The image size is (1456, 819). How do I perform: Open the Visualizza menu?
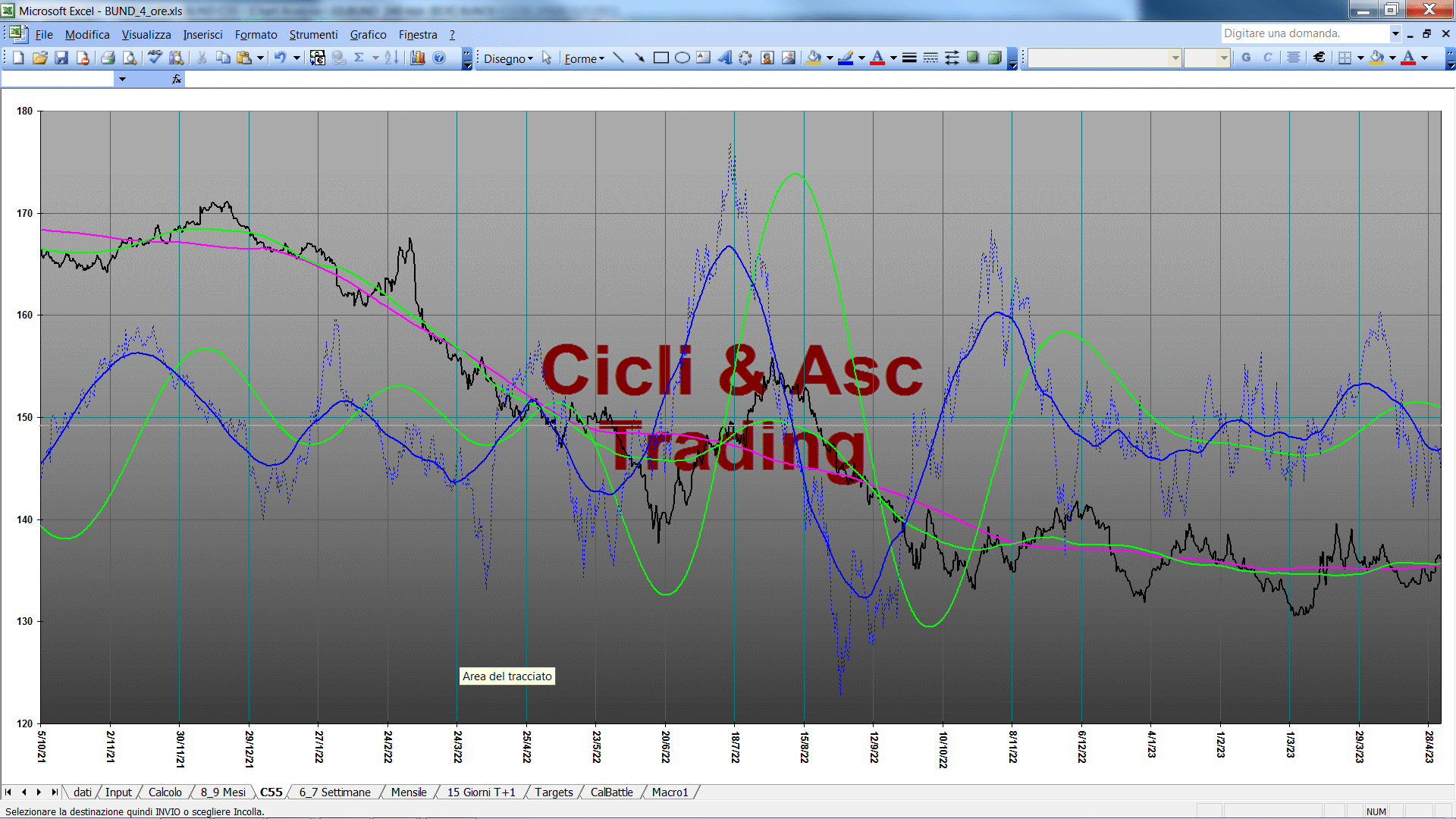pyautogui.click(x=146, y=34)
